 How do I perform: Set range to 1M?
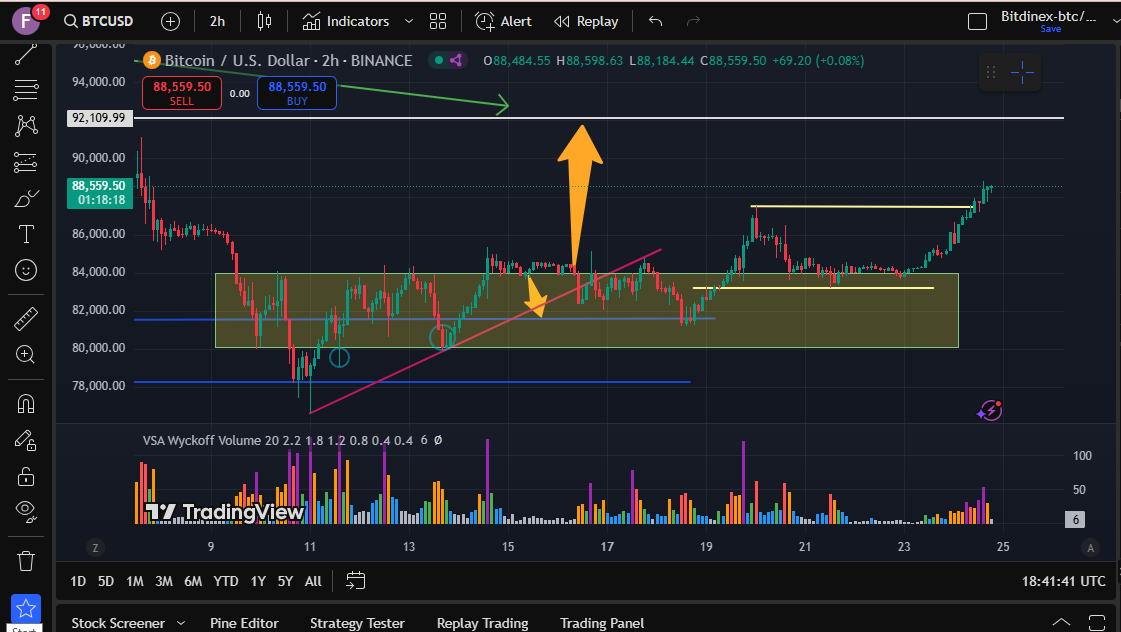coord(135,581)
